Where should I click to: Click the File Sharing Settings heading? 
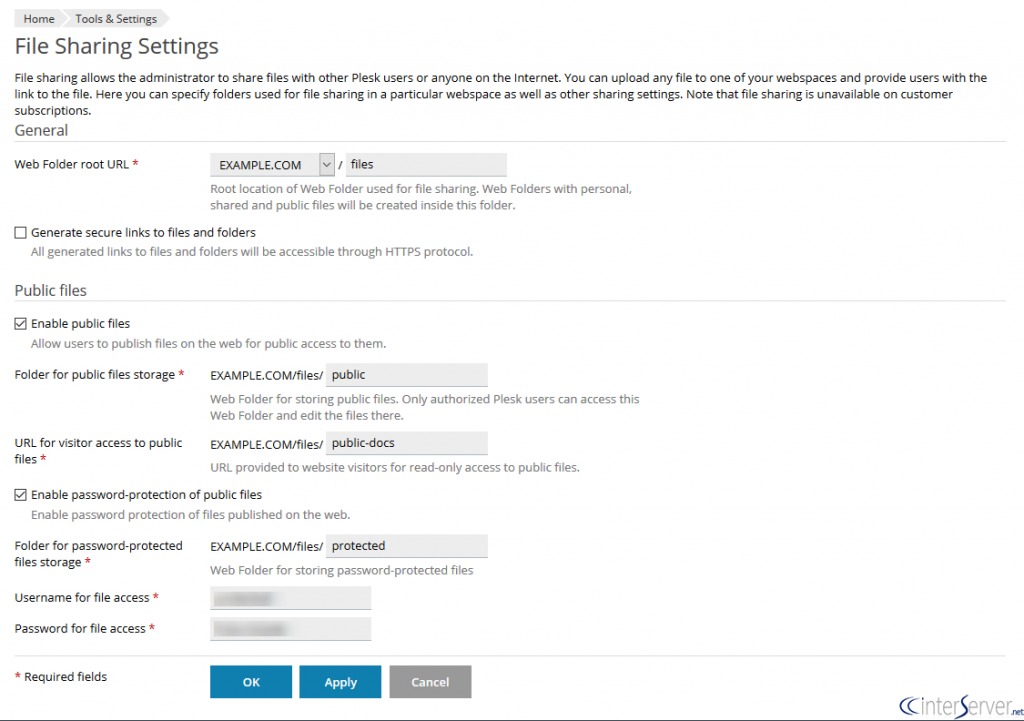pos(117,46)
